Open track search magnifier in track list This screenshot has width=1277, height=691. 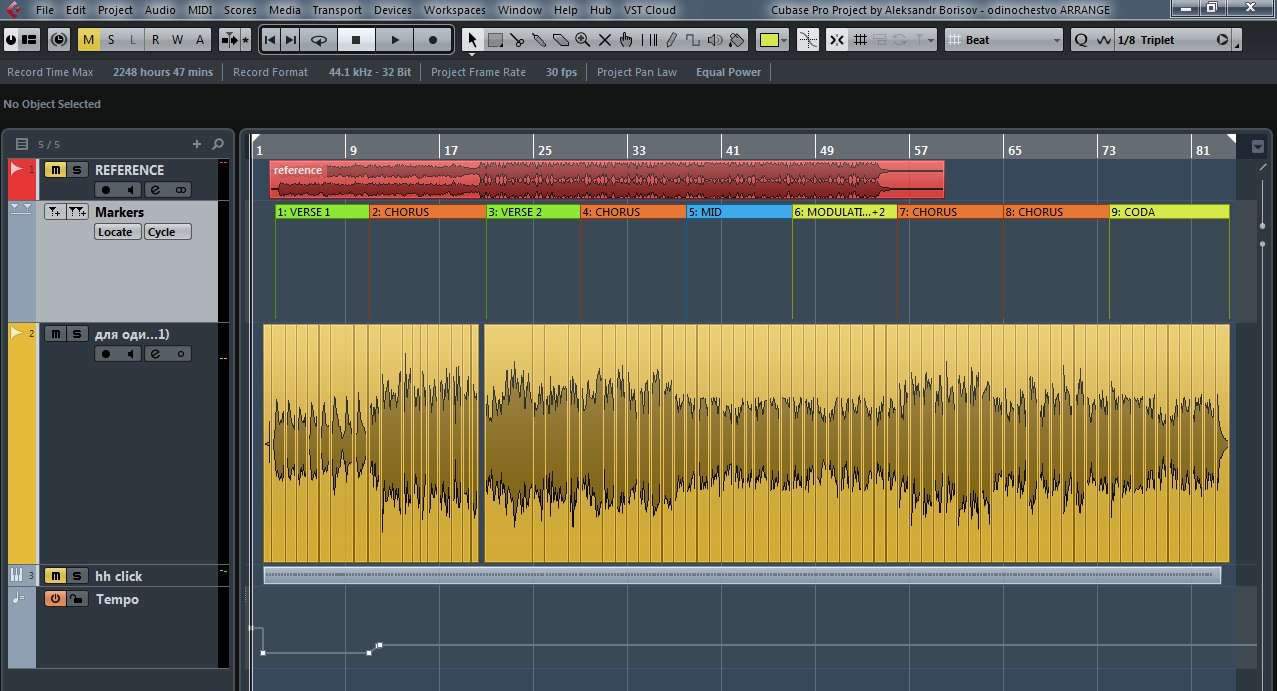pyautogui.click(x=218, y=144)
